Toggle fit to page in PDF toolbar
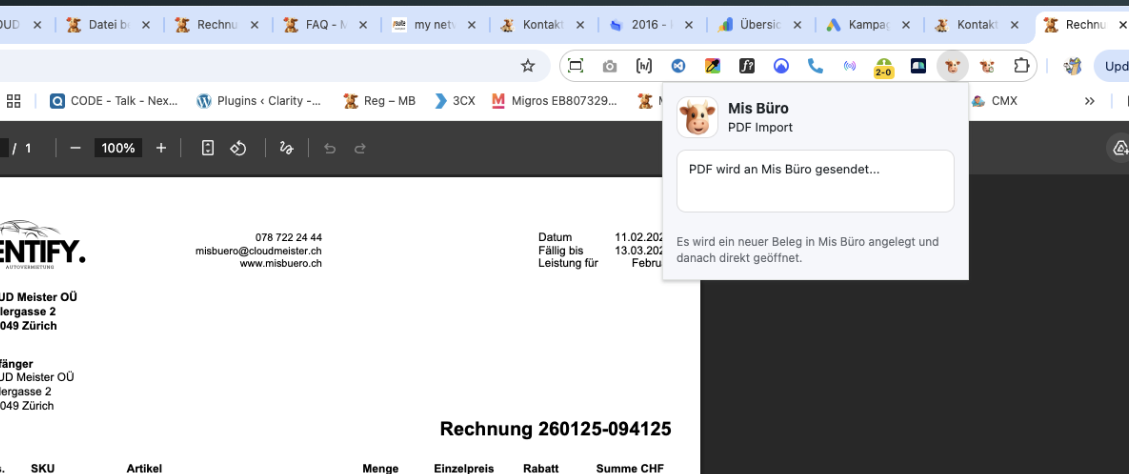The height and width of the screenshot is (474, 1129). [x=208, y=148]
